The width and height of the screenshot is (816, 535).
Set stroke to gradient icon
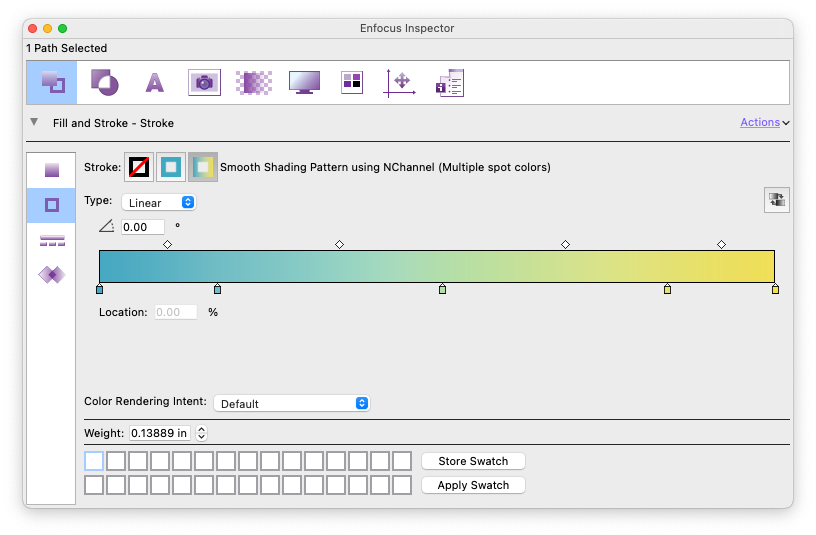(202, 167)
